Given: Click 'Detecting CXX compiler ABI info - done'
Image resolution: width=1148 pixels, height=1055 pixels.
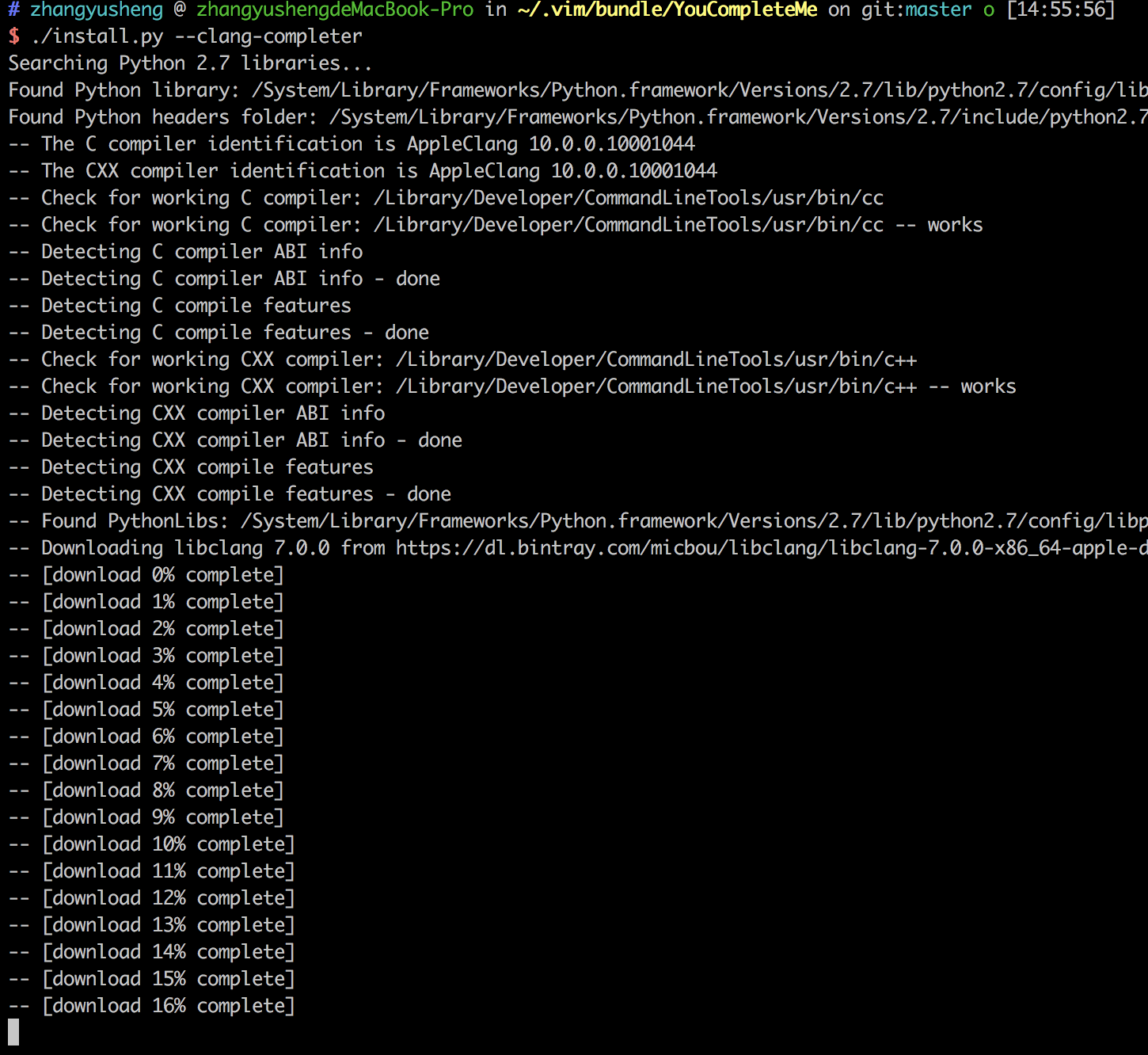Looking at the screenshot, I should tap(235, 440).
